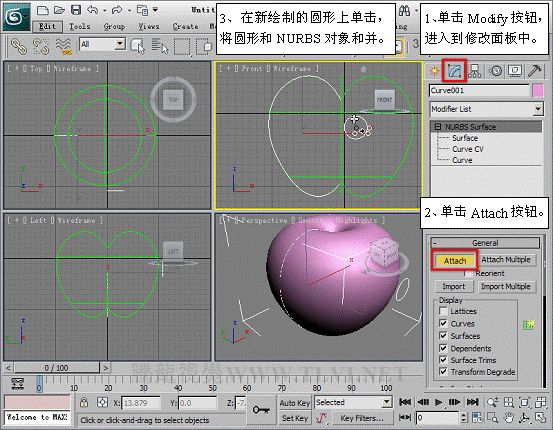The height and width of the screenshot is (430, 553).
Task: Toggle the Set Key mode button
Action: pos(294,418)
